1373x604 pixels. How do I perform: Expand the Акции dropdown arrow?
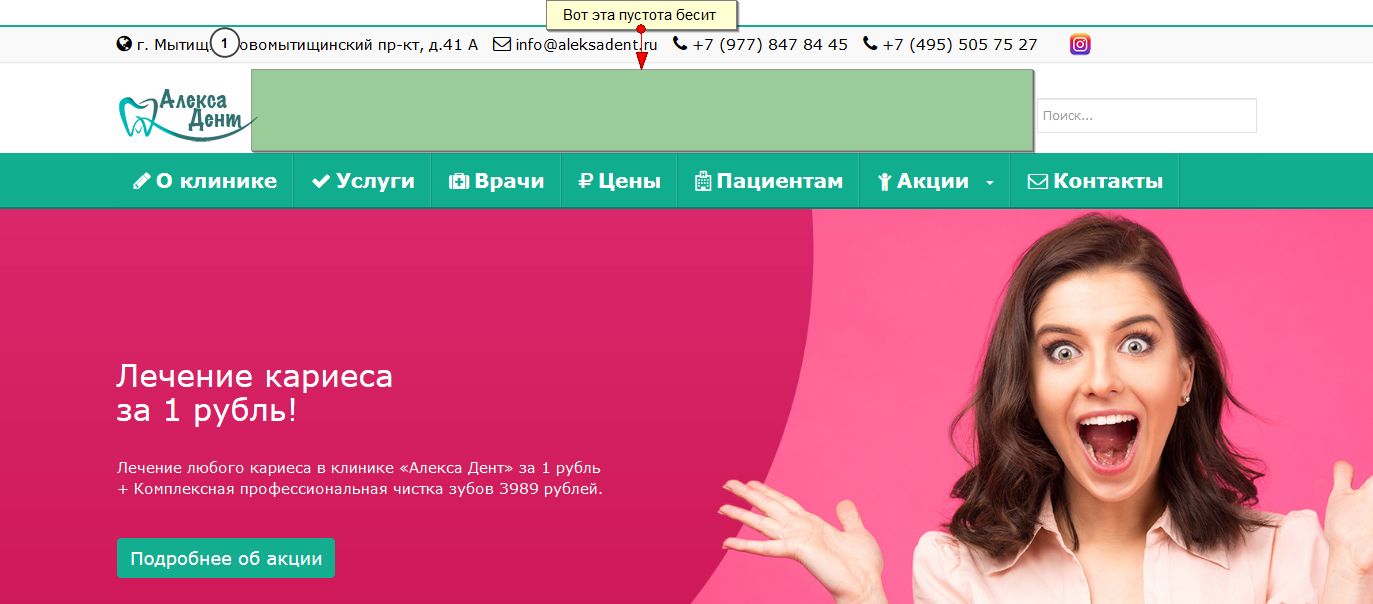[990, 183]
